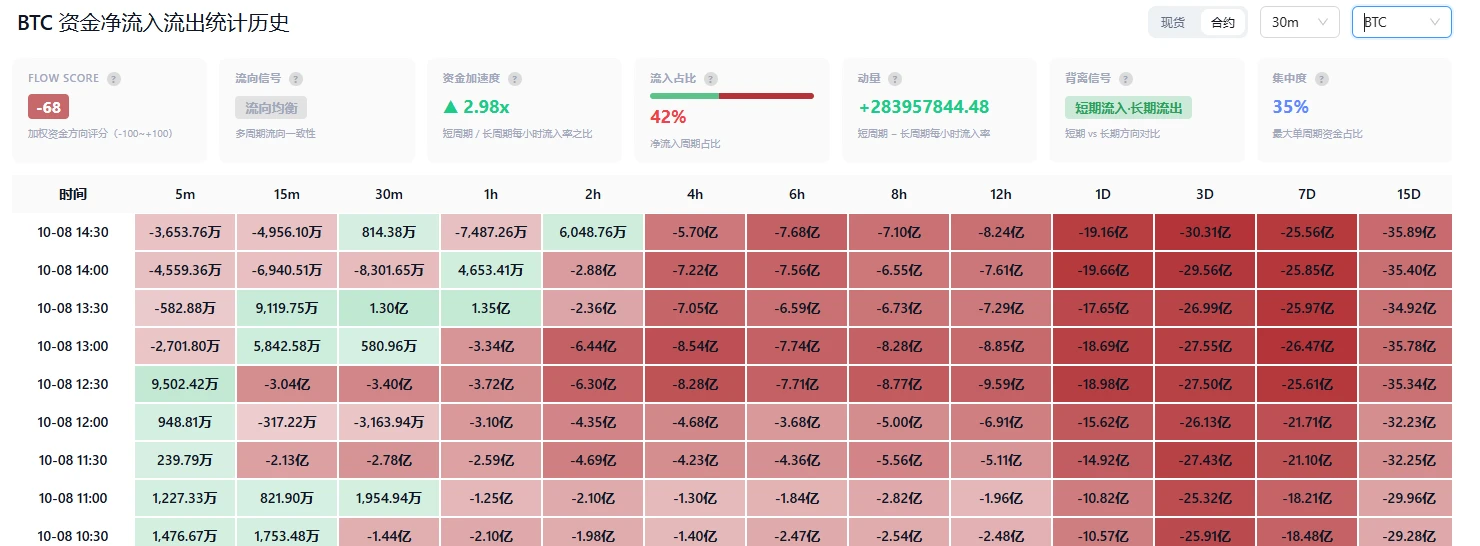Click the -9.59亿 cell
The image size is (1480, 546).
1001,384
